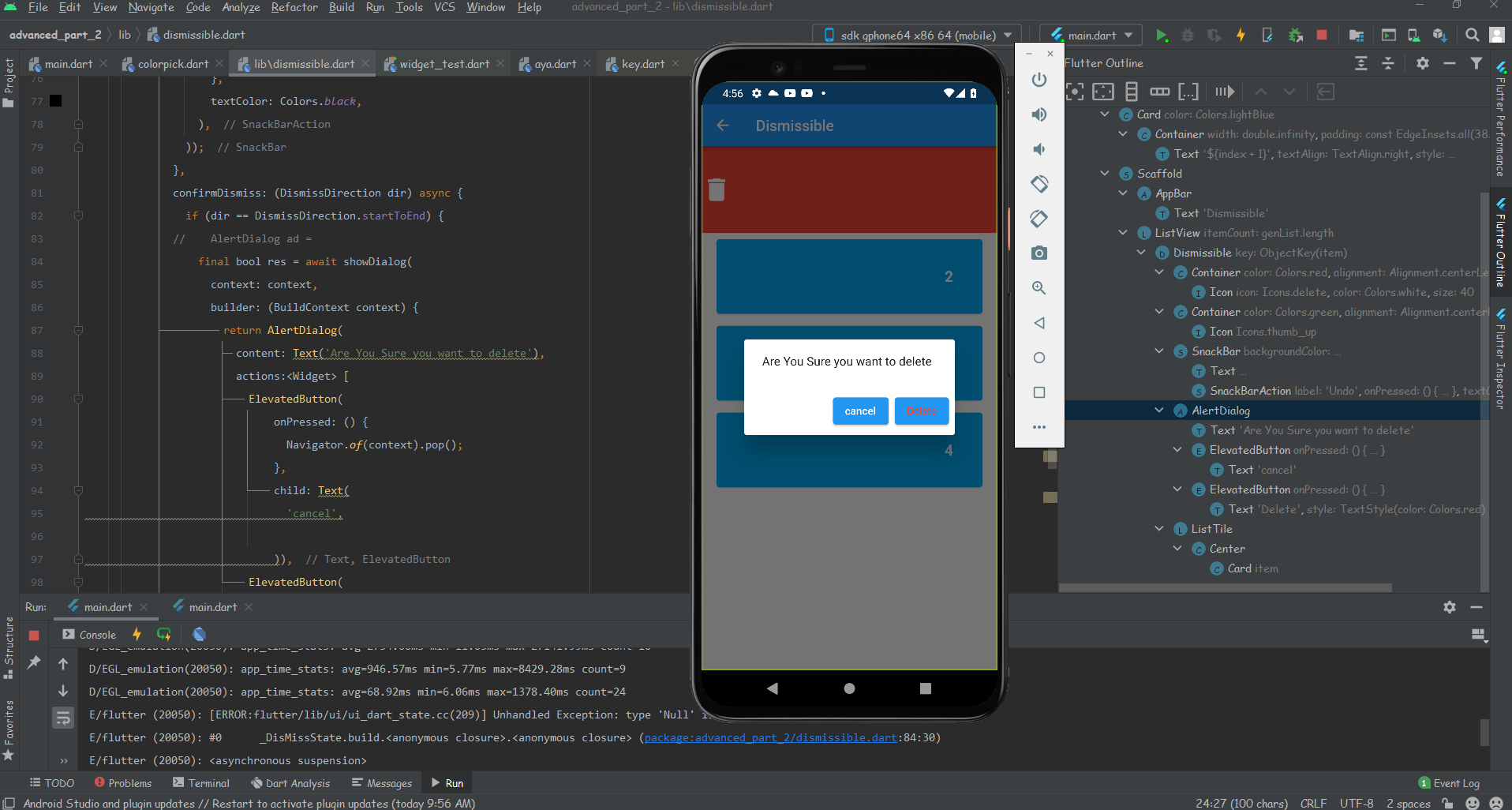The height and width of the screenshot is (810, 1512).
Task: Open search everywhere magnifier
Action: click(x=1472, y=36)
